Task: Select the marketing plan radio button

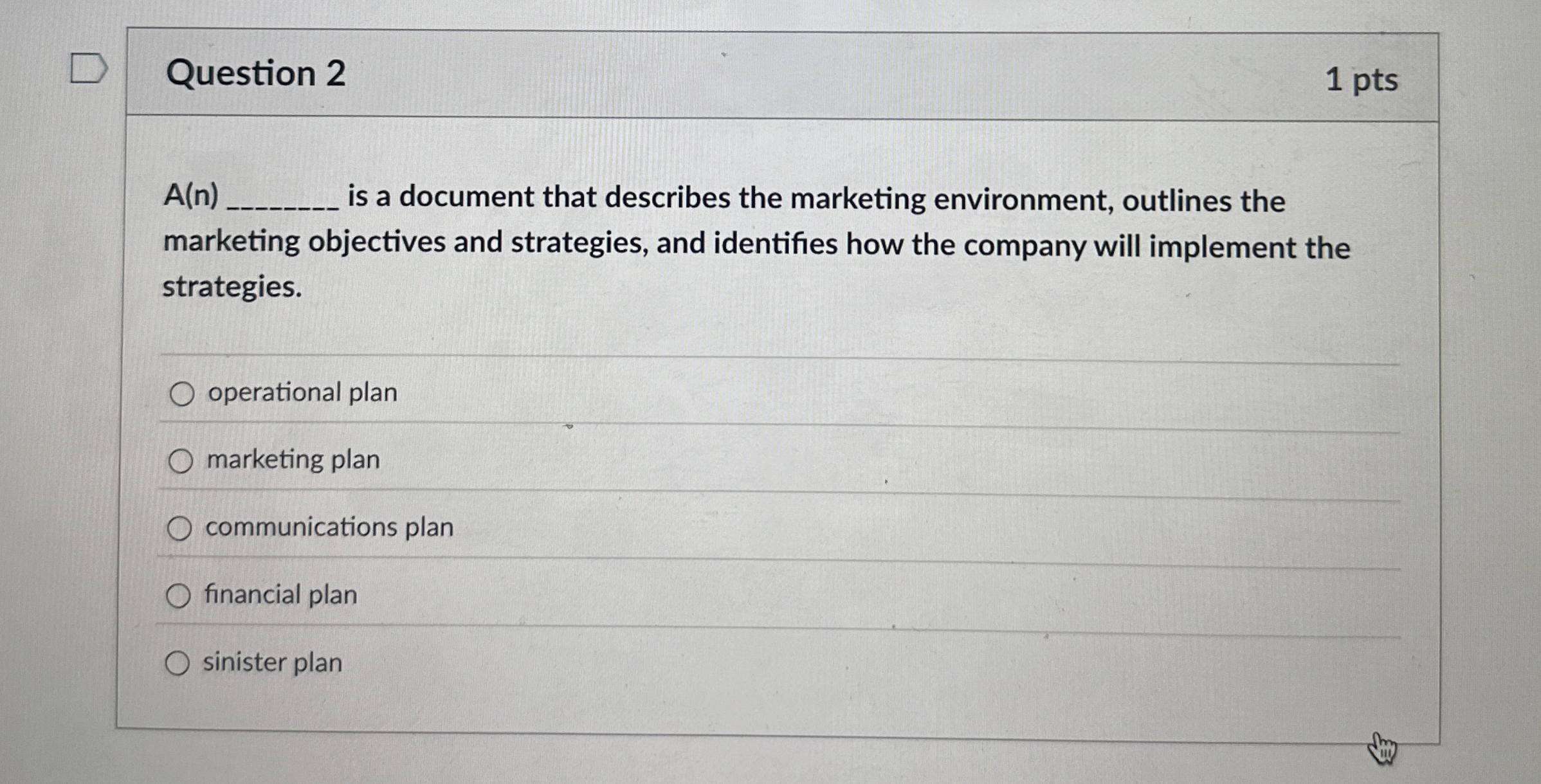Action: (x=181, y=460)
